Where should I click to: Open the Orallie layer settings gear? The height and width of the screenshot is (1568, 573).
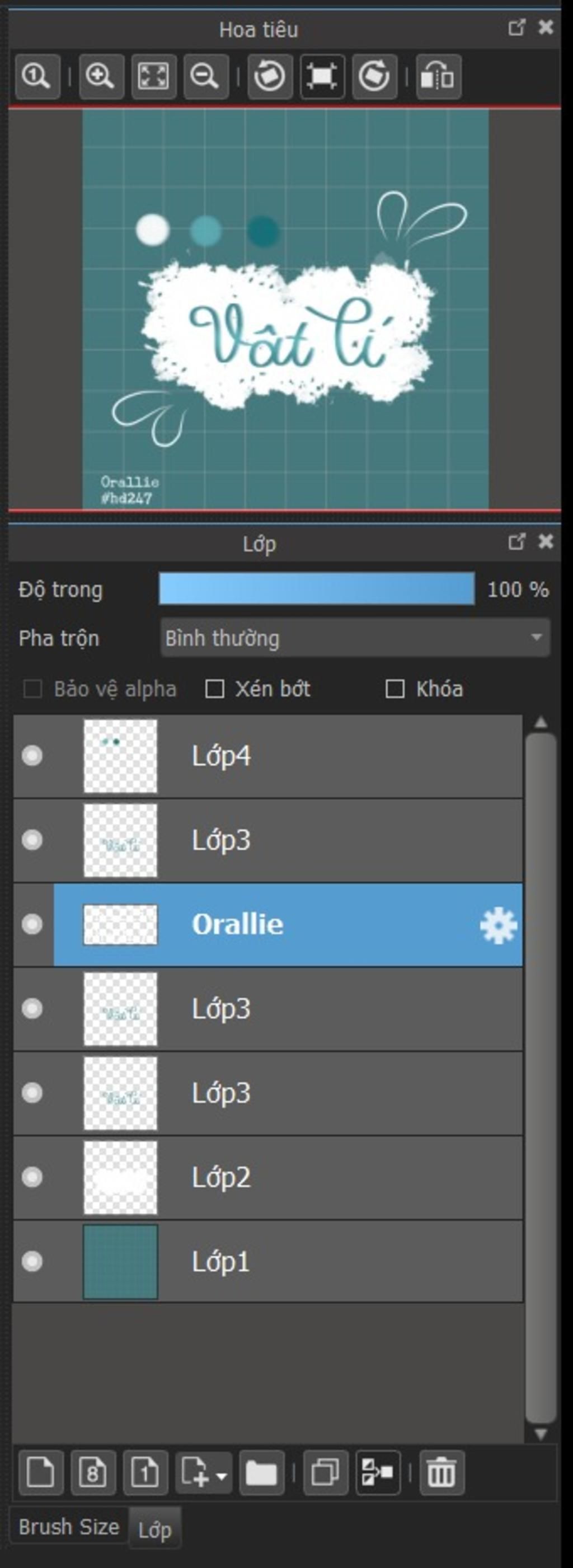[498, 925]
